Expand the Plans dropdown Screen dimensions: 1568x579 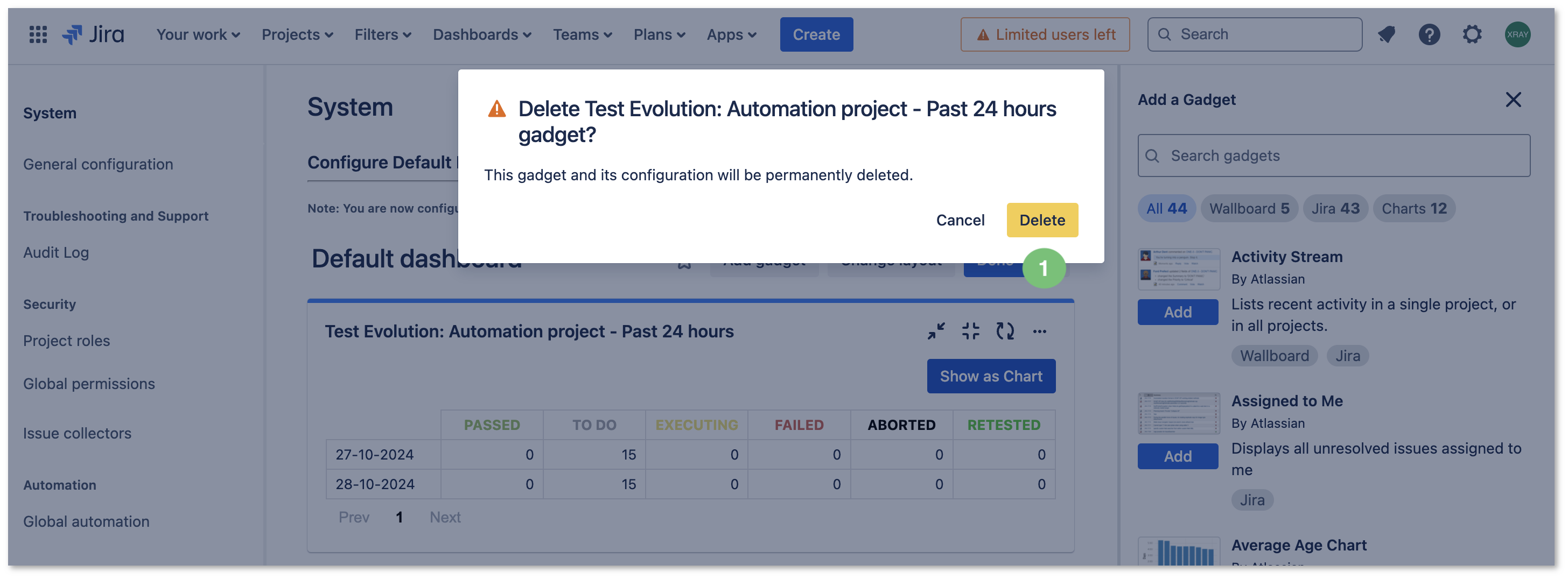659,34
